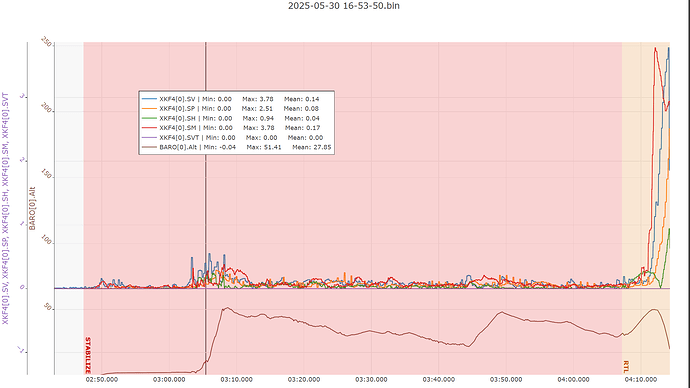Click the 03:30.000 time axis tick
Image resolution: width=690 pixels, height=388 pixels.
click(371, 380)
